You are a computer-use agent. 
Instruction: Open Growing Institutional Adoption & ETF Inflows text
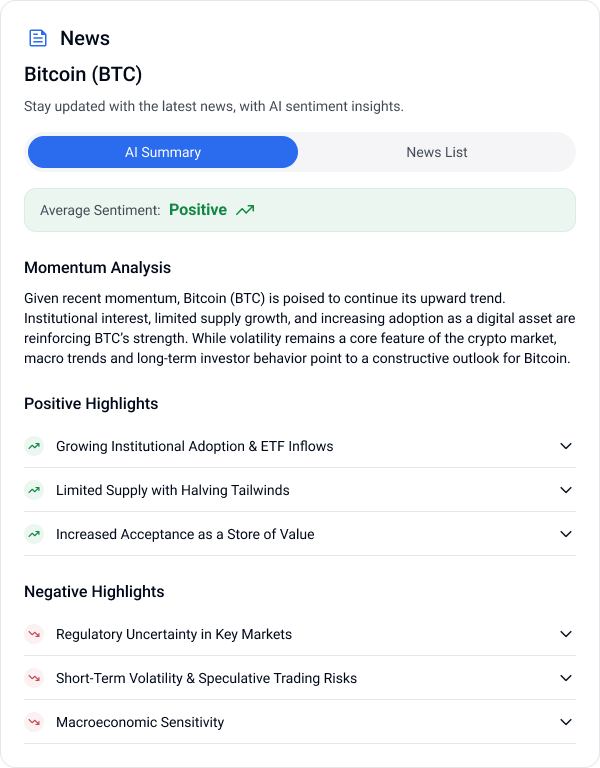pyautogui.click(x=194, y=446)
